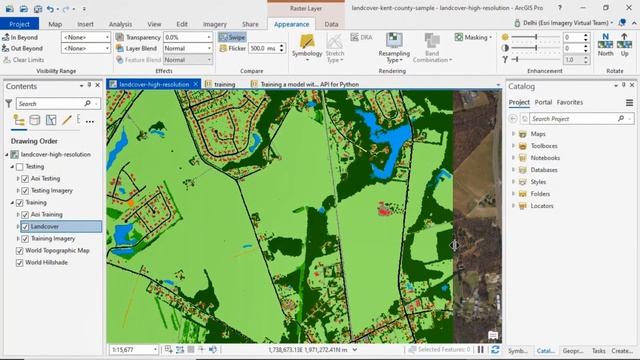The image size is (640, 360).
Task: Expand the Databases catalog node
Action: tap(513, 170)
